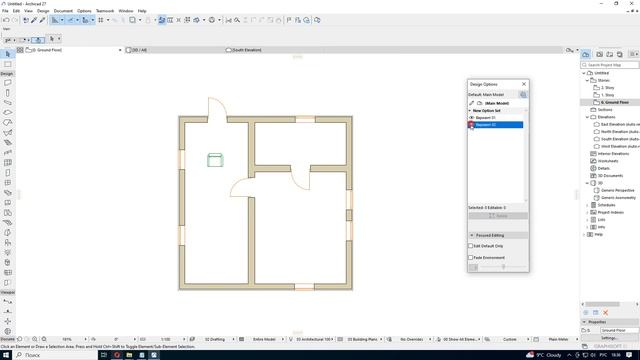Open the File menu
The width and height of the screenshot is (640, 360).
coord(5,11)
